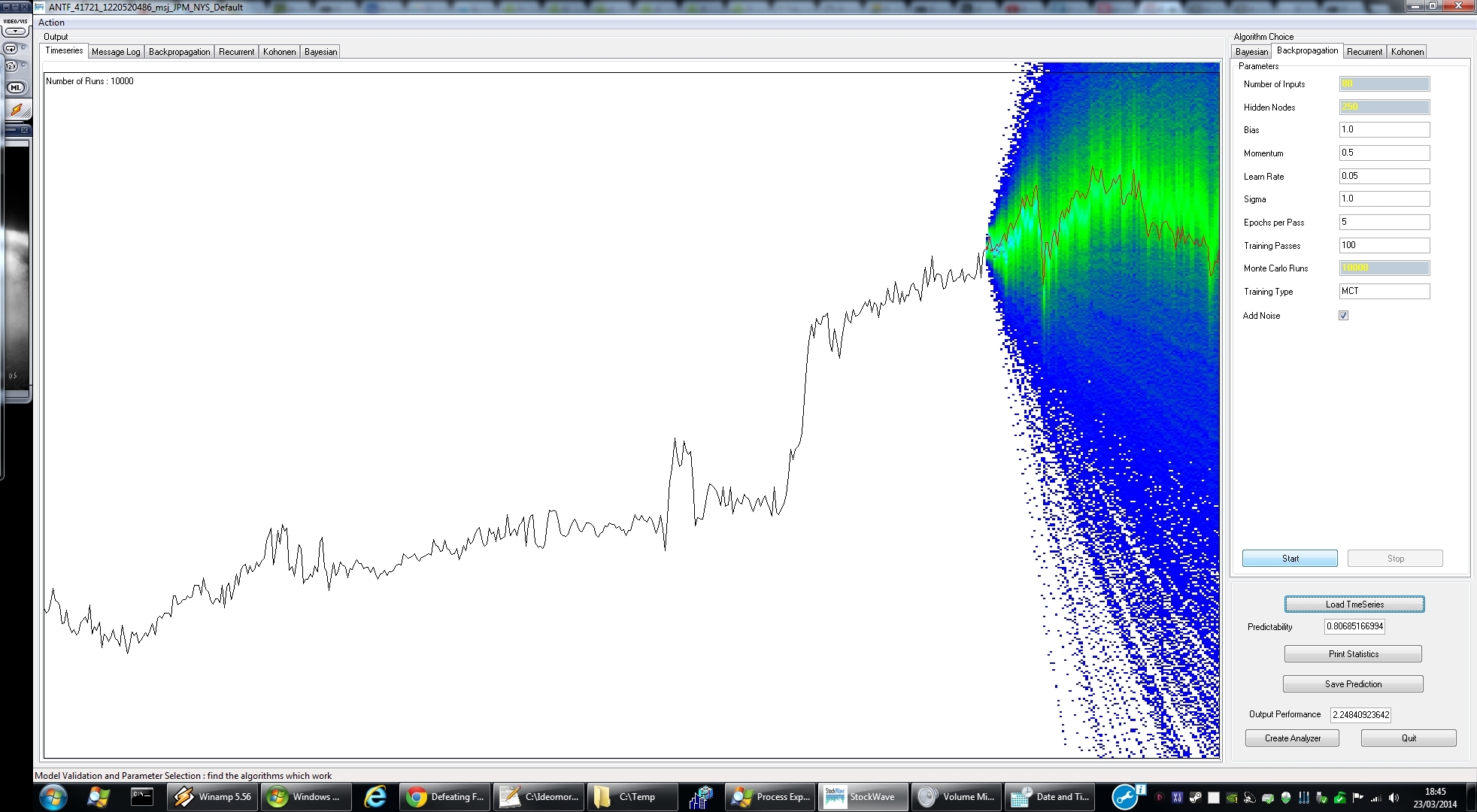1477x812 pixels.
Task: Click the Load TimeSeries button
Action: click(1354, 604)
